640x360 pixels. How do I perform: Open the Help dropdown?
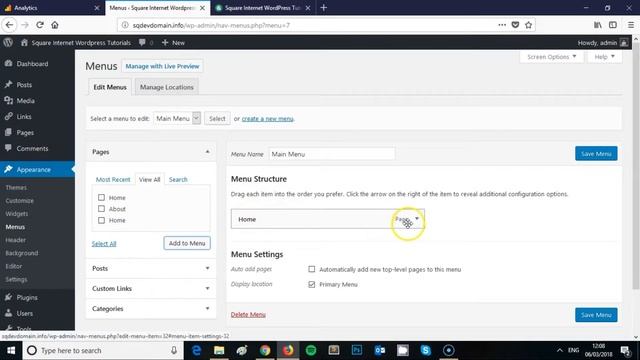coord(604,57)
